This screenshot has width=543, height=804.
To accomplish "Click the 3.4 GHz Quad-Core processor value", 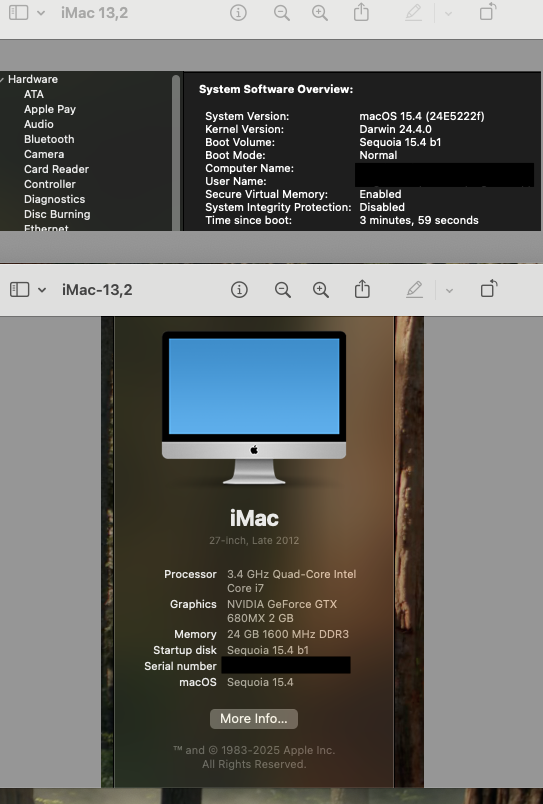I will (x=291, y=581).
